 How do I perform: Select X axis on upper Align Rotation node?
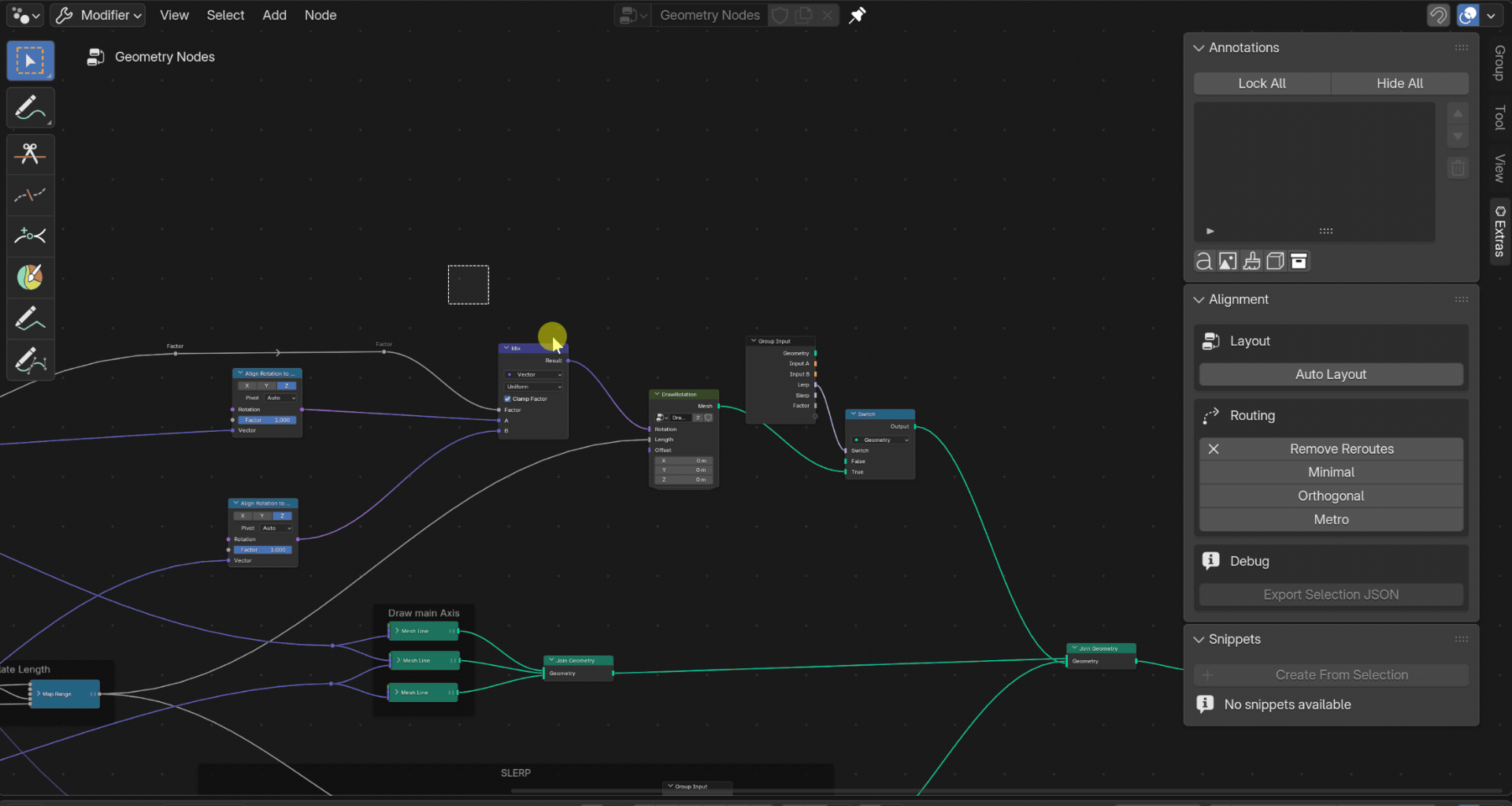coord(246,386)
